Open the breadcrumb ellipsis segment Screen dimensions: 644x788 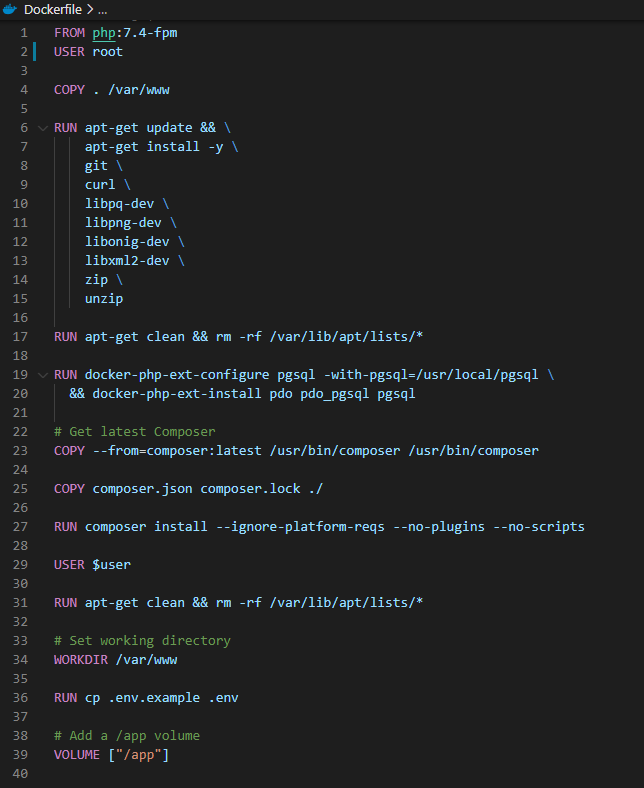[103, 10]
